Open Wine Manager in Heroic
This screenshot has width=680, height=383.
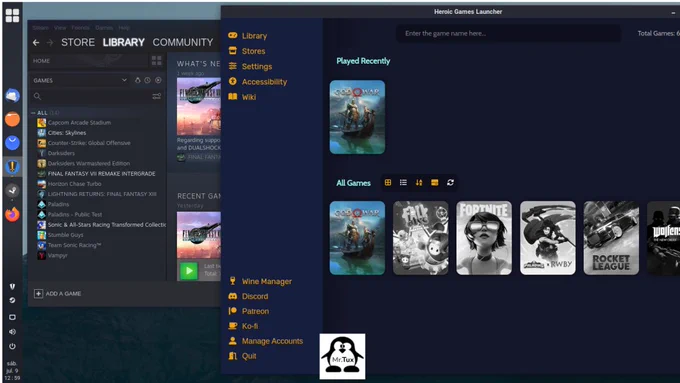[260, 282]
